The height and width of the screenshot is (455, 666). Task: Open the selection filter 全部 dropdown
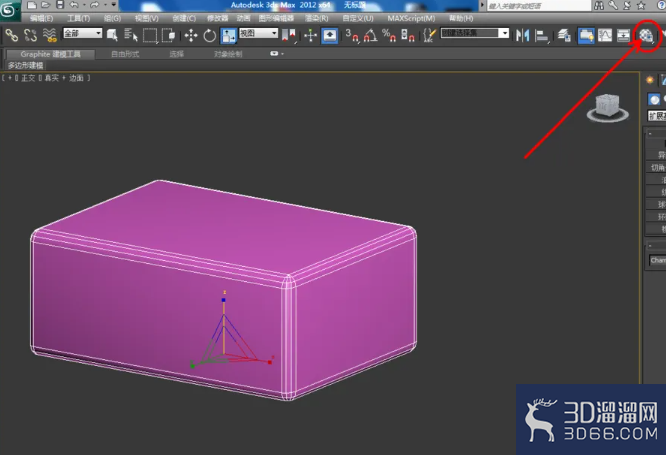coord(83,33)
